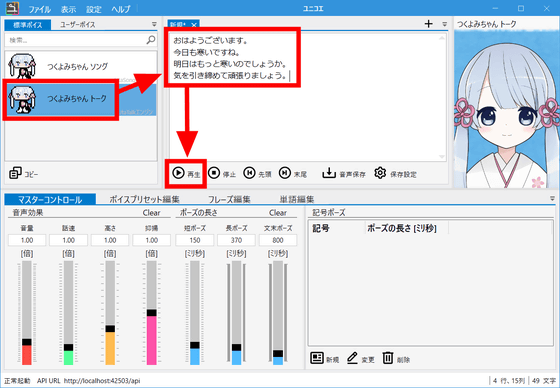Select つくよみちゃん トーク voice
This screenshot has height=388, width=560.
coord(81,99)
